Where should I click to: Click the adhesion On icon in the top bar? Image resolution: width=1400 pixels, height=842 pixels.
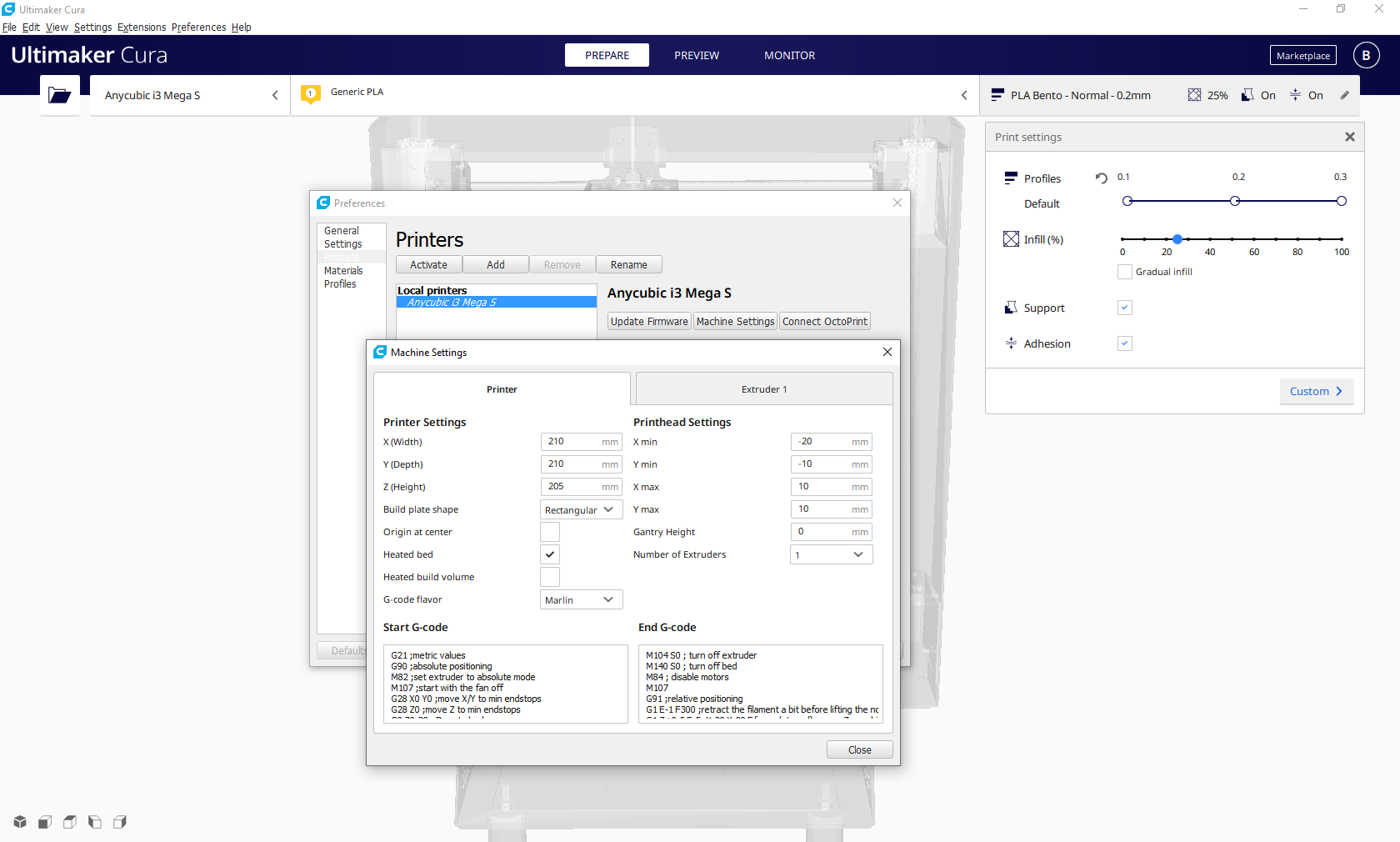pyautogui.click(x=1295, y=95)
